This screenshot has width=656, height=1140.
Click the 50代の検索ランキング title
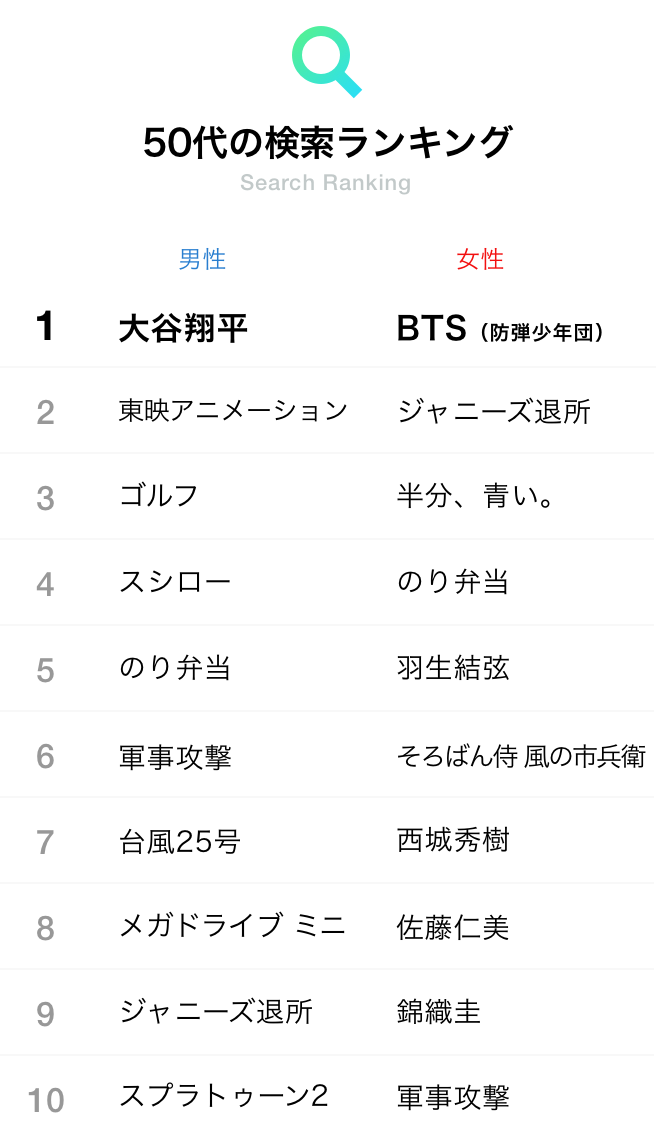(327, 142)
